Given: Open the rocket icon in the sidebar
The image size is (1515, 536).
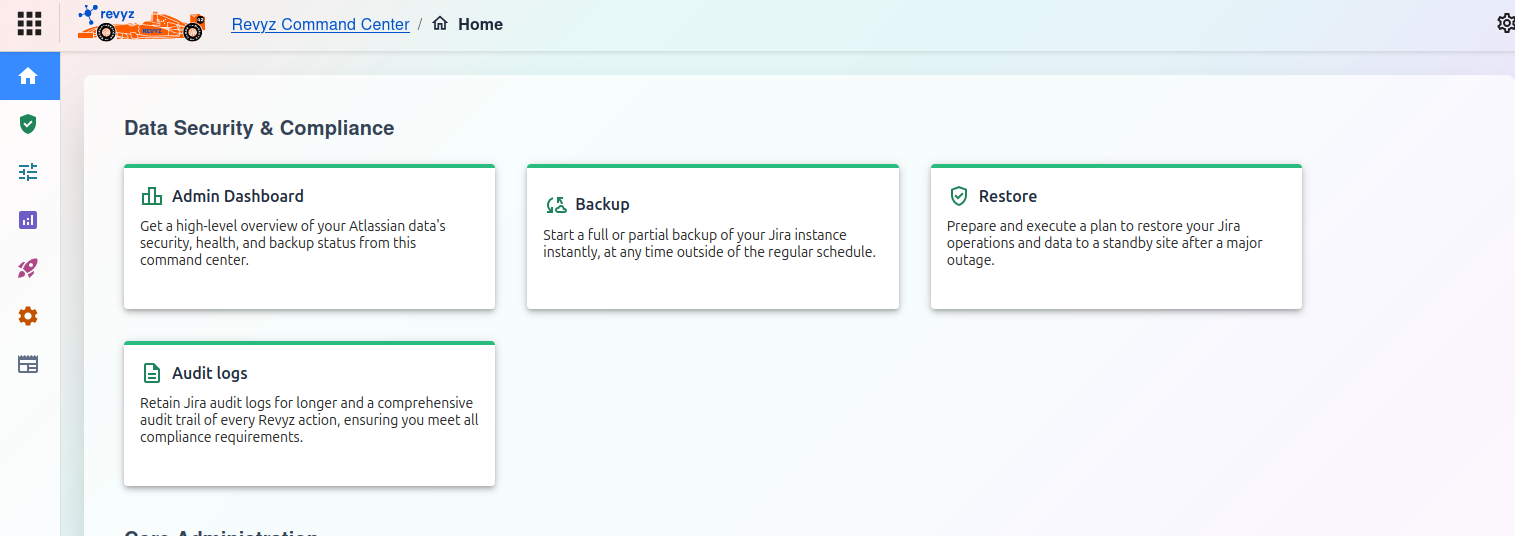Looking at the screenshot, I should click(x=28, y=268).
